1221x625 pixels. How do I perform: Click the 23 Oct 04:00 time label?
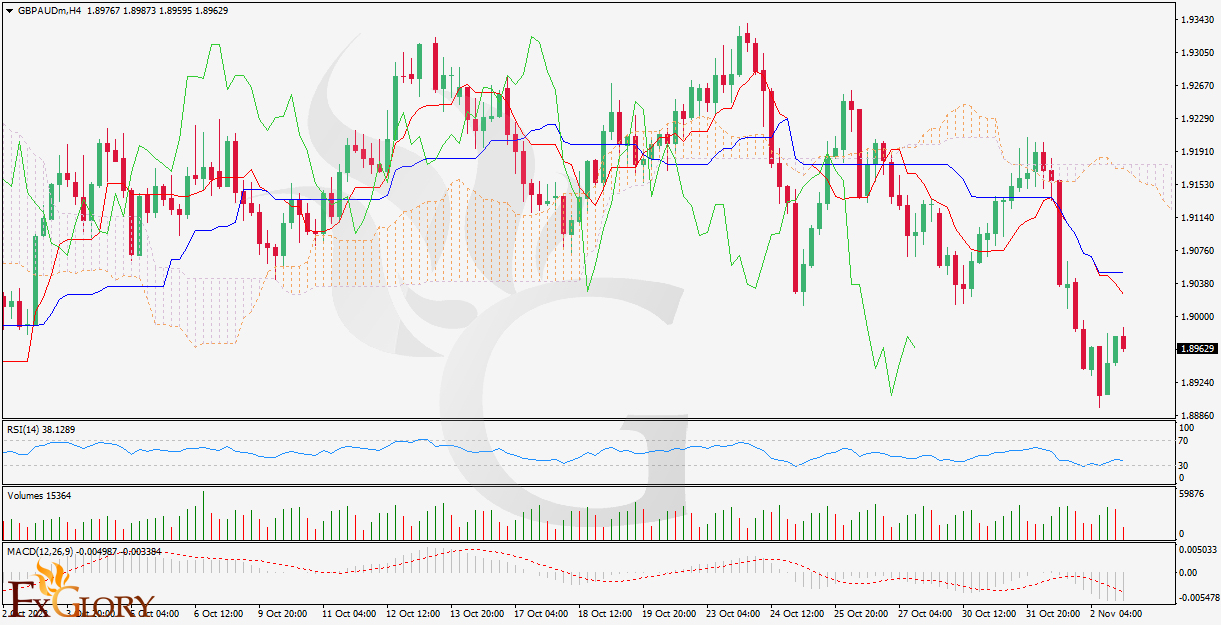pyautogui.click(x=734, y=612)
